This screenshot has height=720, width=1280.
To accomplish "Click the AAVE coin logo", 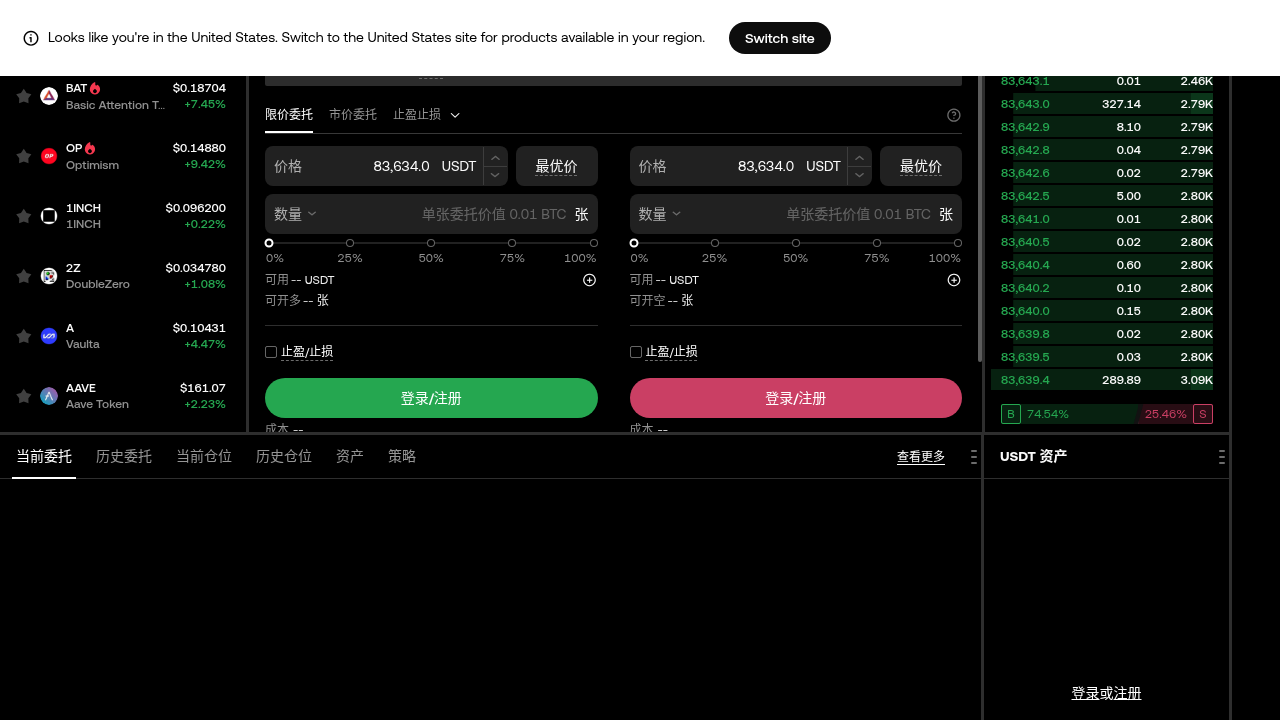I will pos(49,396).
